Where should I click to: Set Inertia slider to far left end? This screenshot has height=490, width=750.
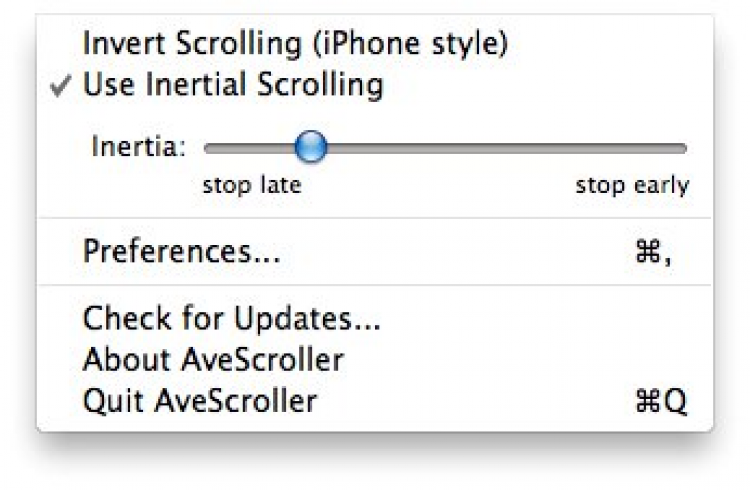coord(207,149)
